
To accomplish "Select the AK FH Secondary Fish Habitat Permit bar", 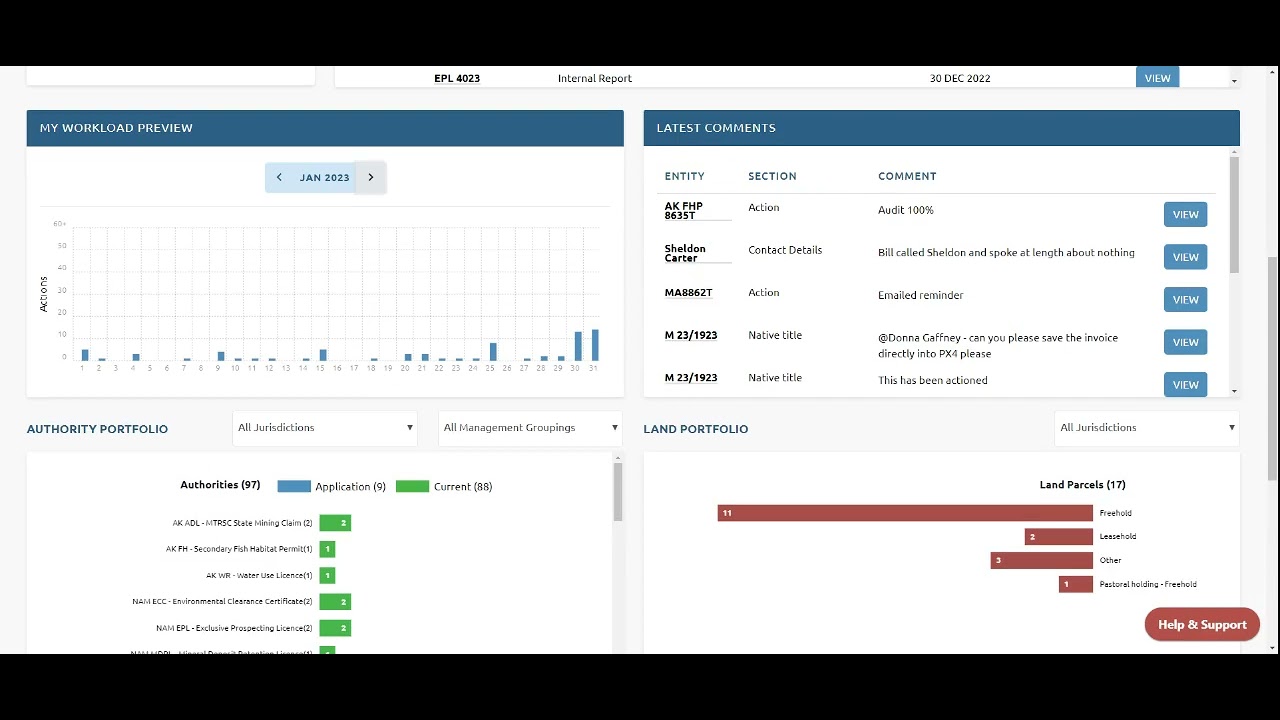I will point(327,549).
